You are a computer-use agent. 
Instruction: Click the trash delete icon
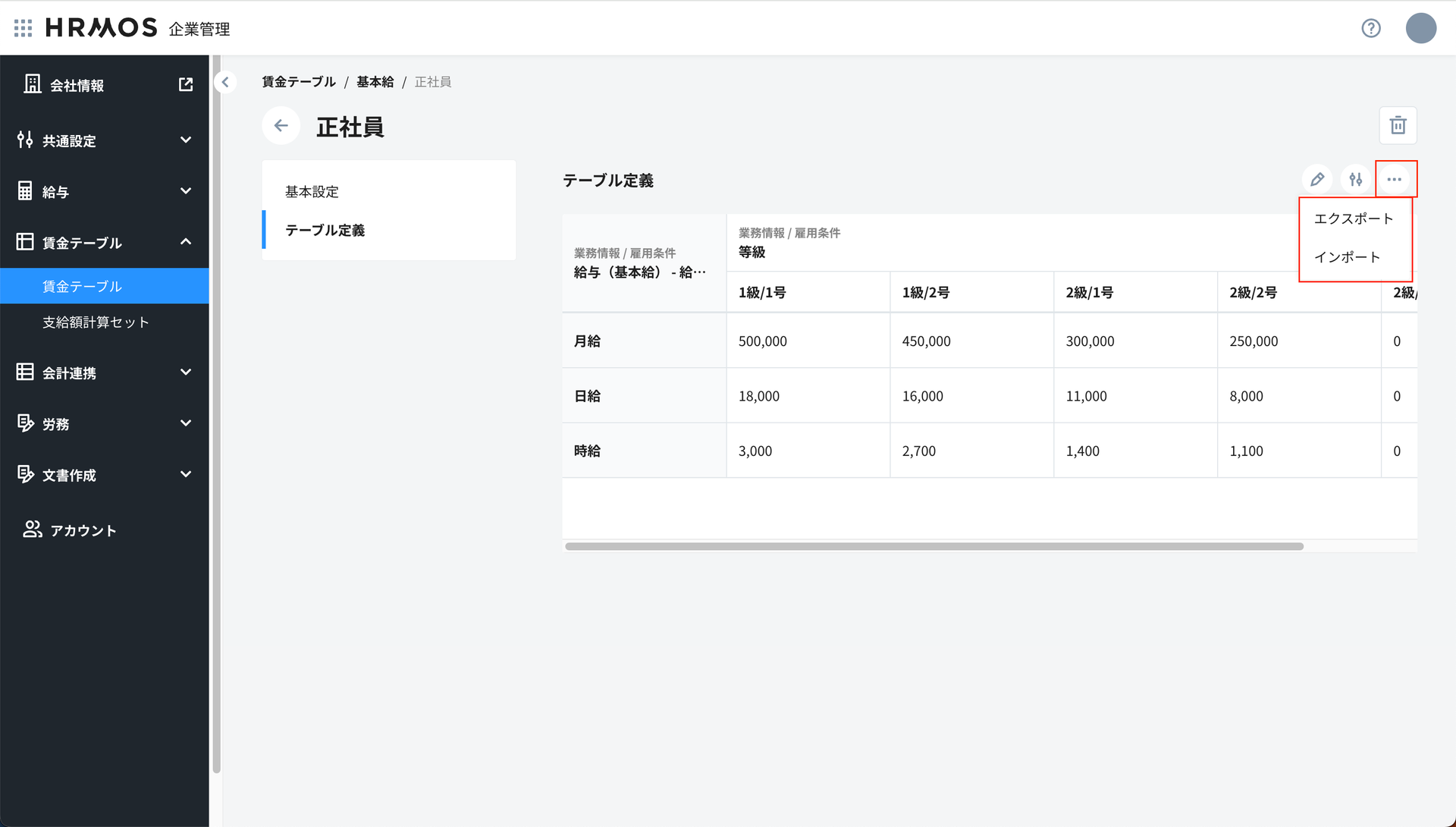(x=1398, y=125)
